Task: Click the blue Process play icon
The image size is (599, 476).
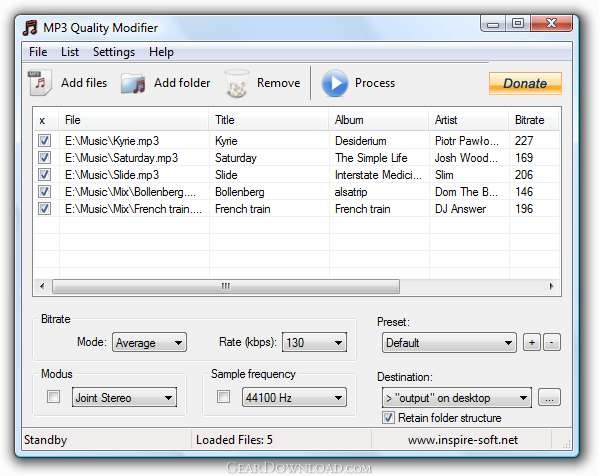Action: (335, 83)
